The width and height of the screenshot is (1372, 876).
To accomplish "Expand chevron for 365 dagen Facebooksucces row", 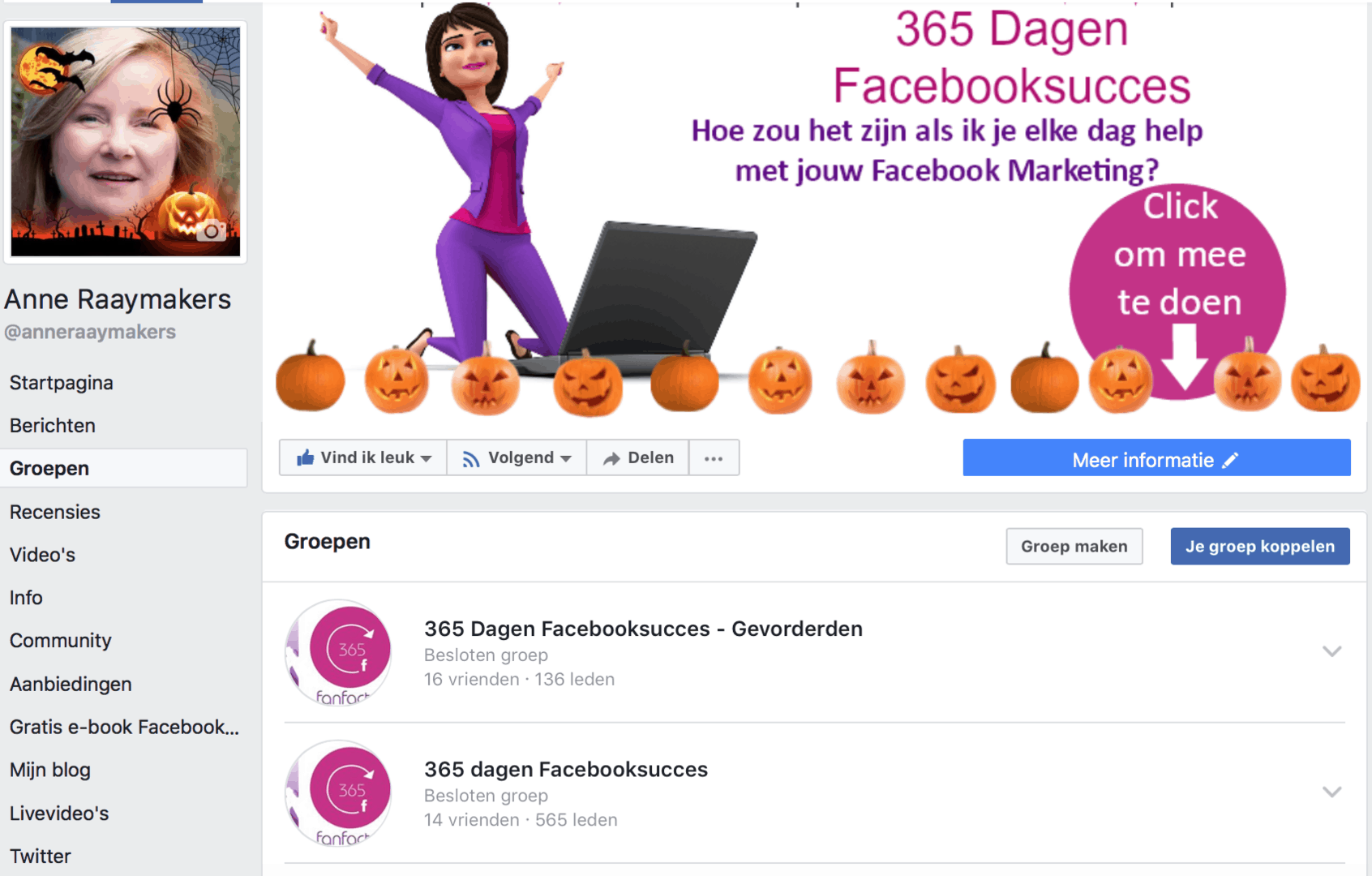I will pos(1331,792).
